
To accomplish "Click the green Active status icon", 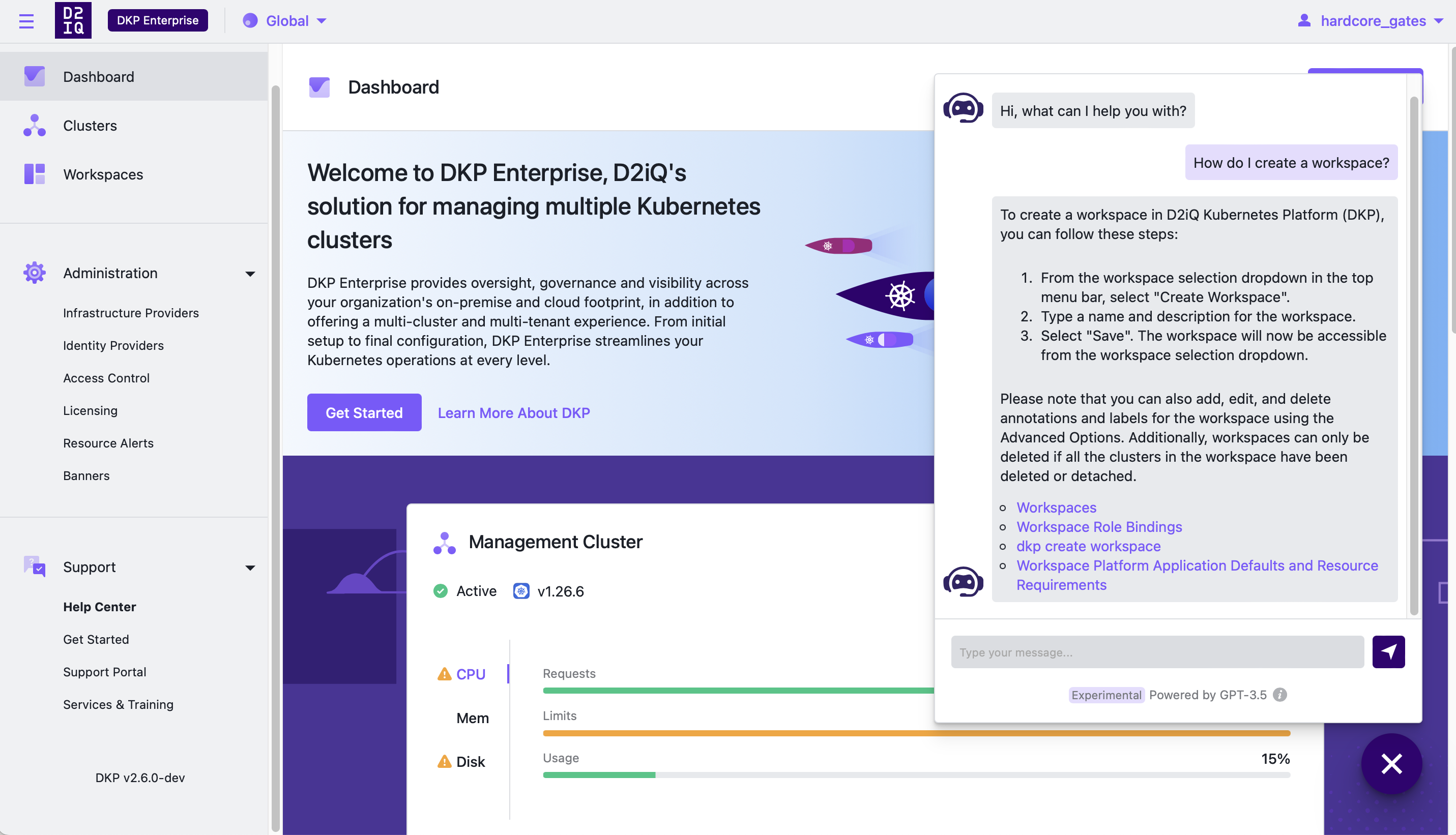I will [441, 591].
